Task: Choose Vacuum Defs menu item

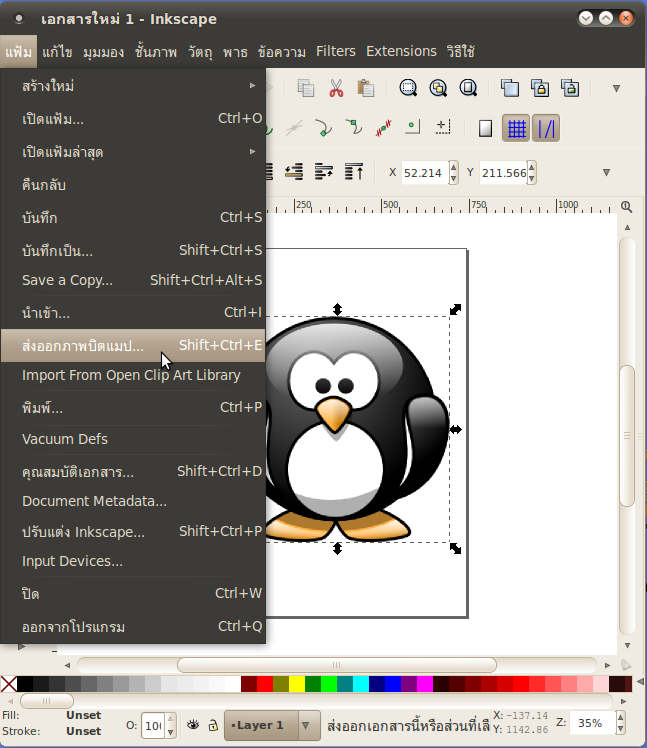Action: (x=133, y=439)
